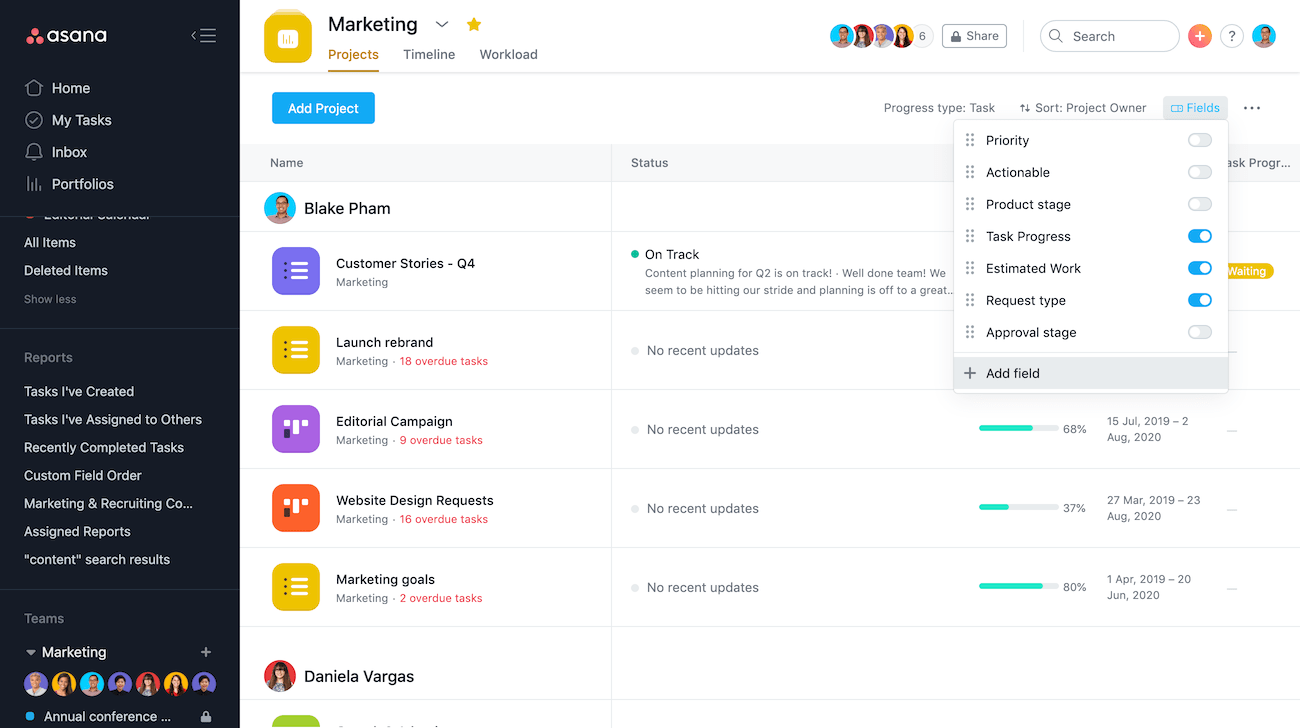Disable the Estimated Work field toggle

[x=1200, y=268]
